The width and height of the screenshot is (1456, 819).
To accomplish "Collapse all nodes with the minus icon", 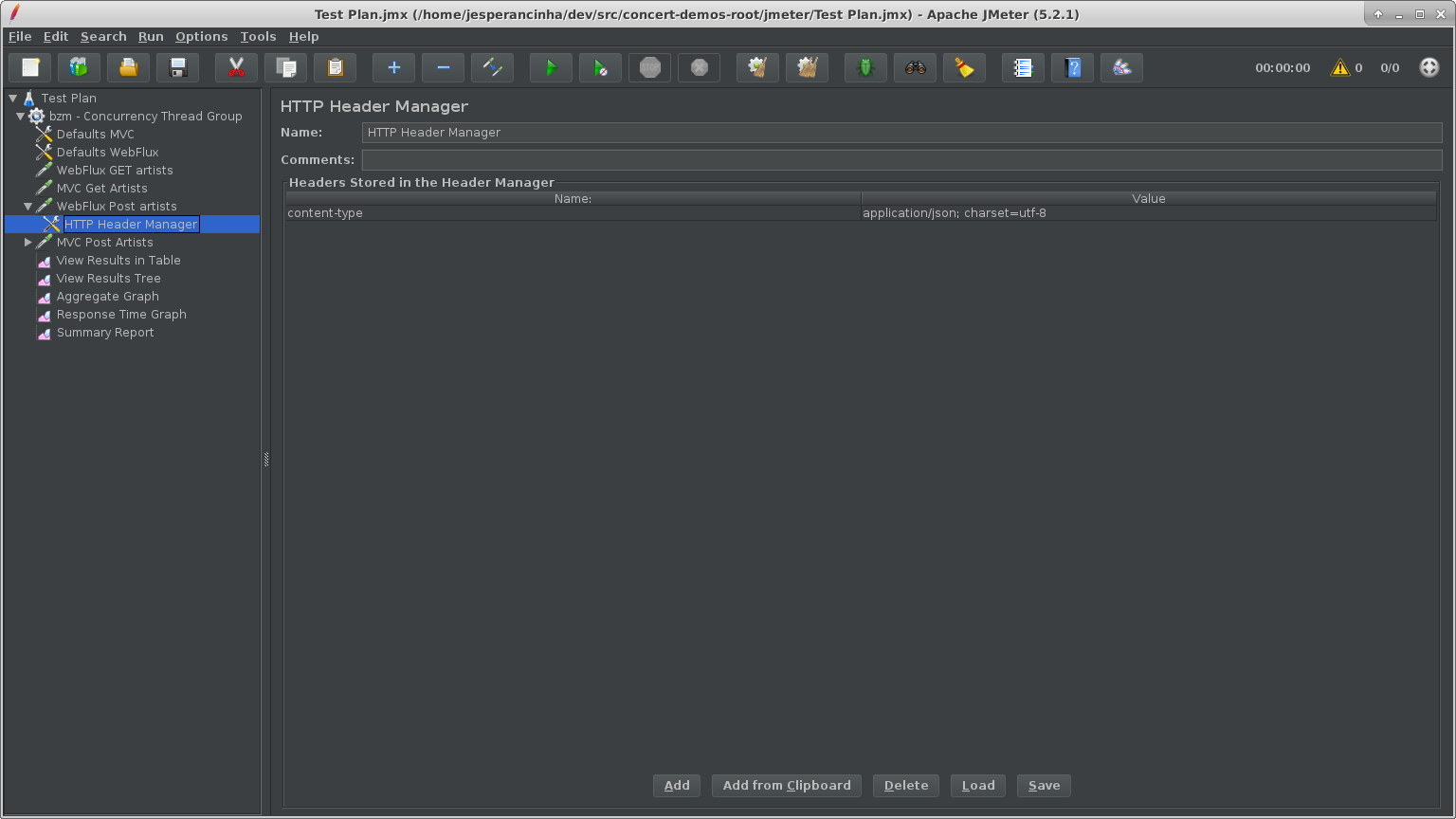I will [x=444, y=67].
